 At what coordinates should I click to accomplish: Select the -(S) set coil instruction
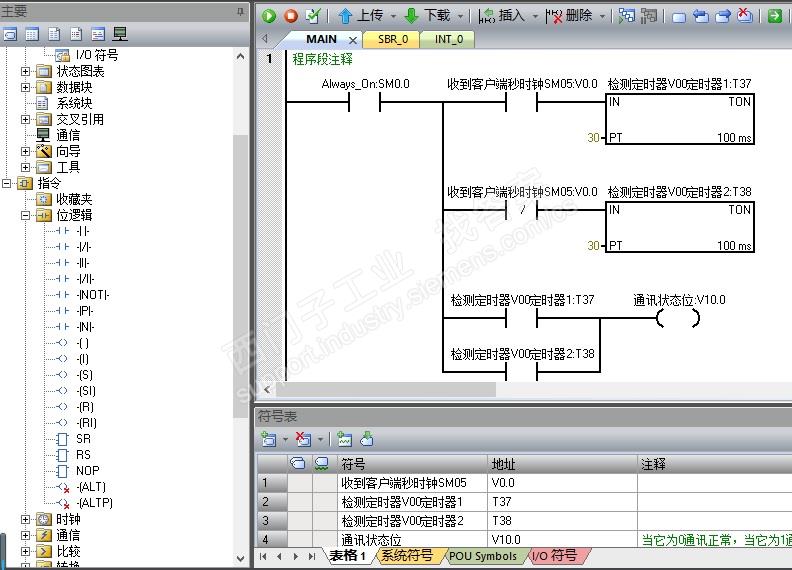tap(85, 375)
